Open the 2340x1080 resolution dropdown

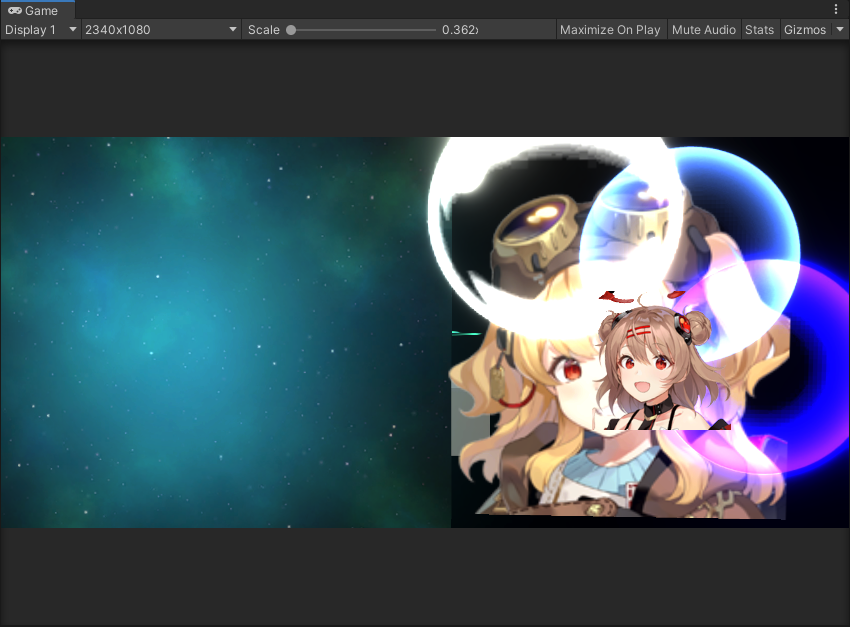[160, 30]
